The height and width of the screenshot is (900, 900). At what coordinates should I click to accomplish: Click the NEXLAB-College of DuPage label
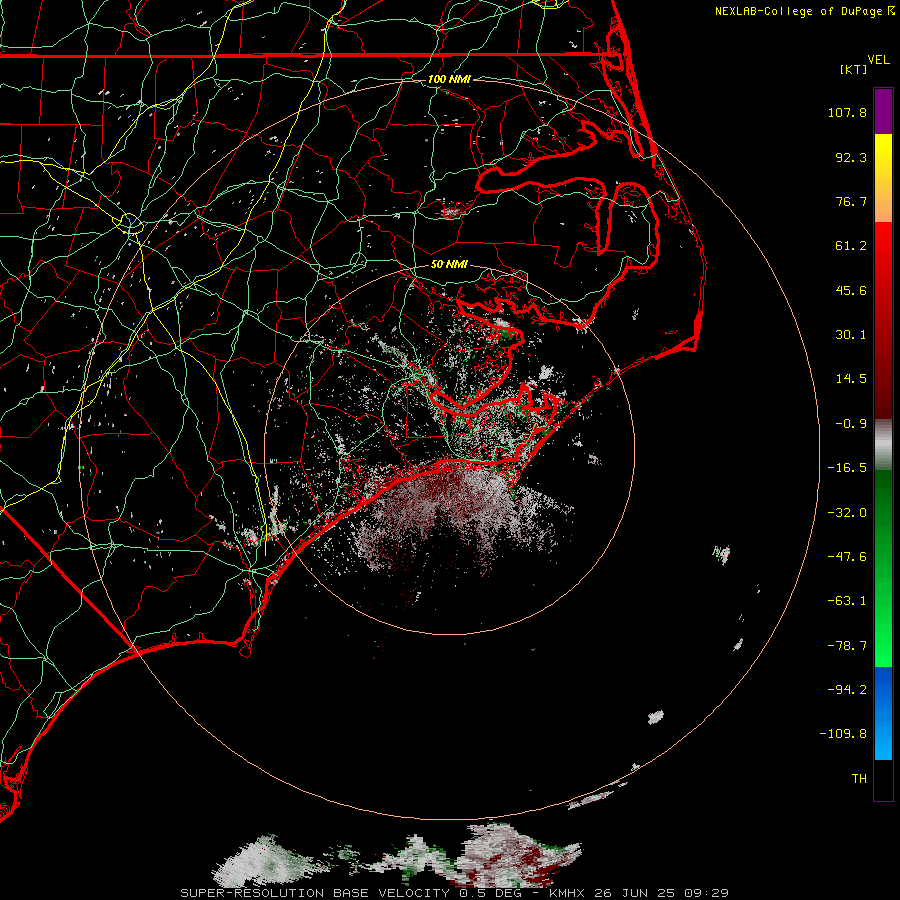(x=798, y=11)
